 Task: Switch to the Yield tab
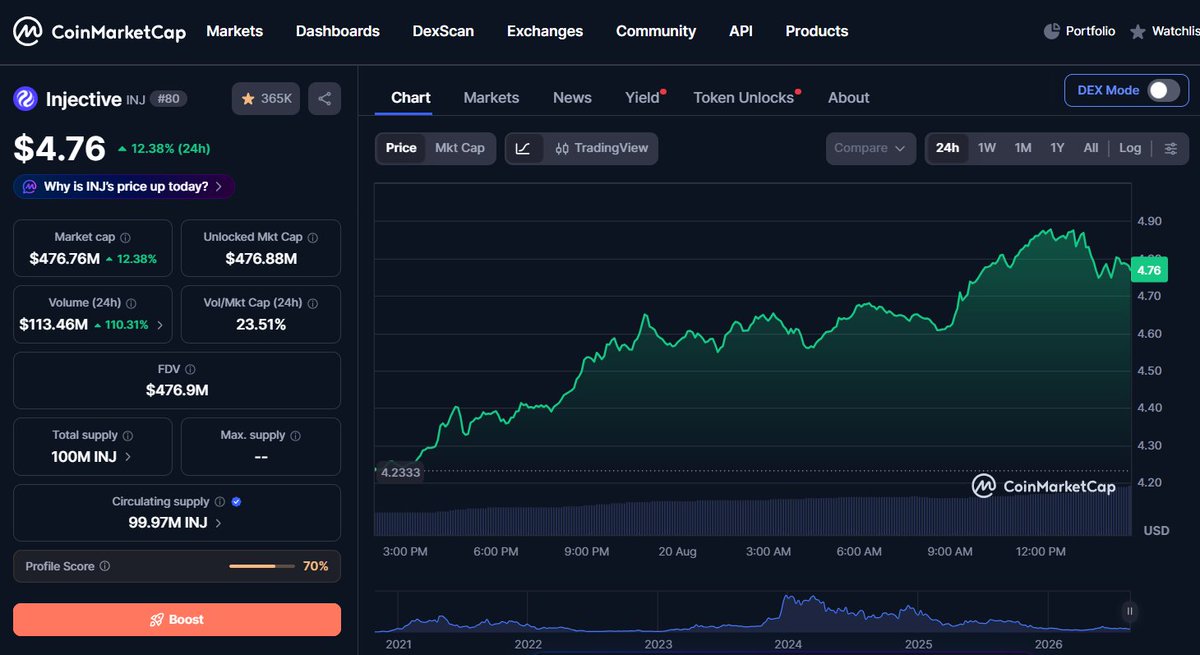tap(643, 97)
